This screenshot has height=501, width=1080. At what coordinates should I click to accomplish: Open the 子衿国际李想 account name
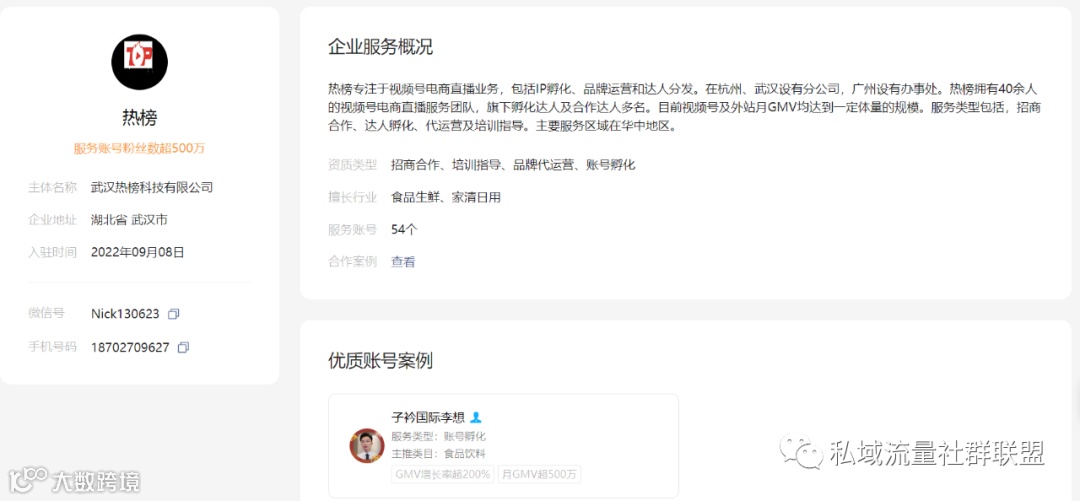428,418
